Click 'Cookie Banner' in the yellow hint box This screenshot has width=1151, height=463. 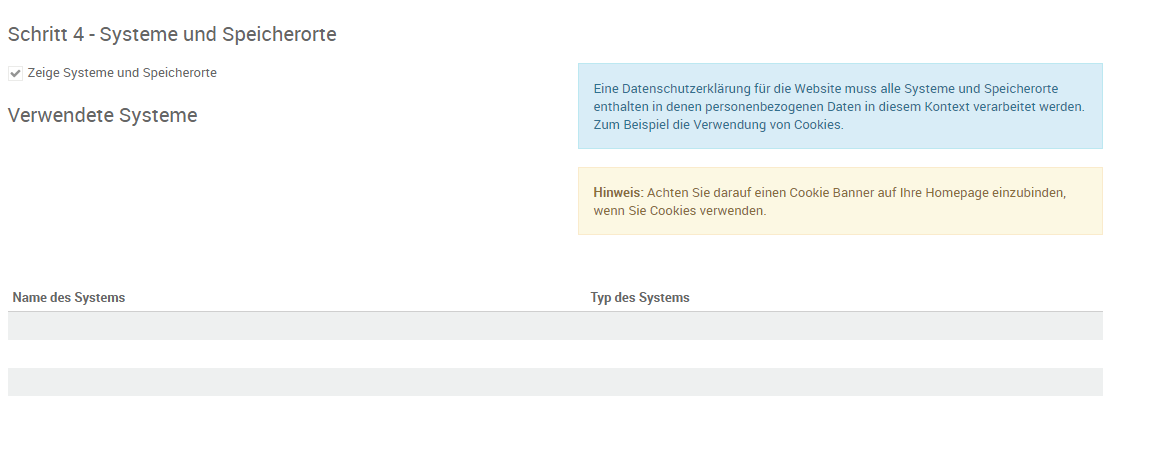(833, 192)
